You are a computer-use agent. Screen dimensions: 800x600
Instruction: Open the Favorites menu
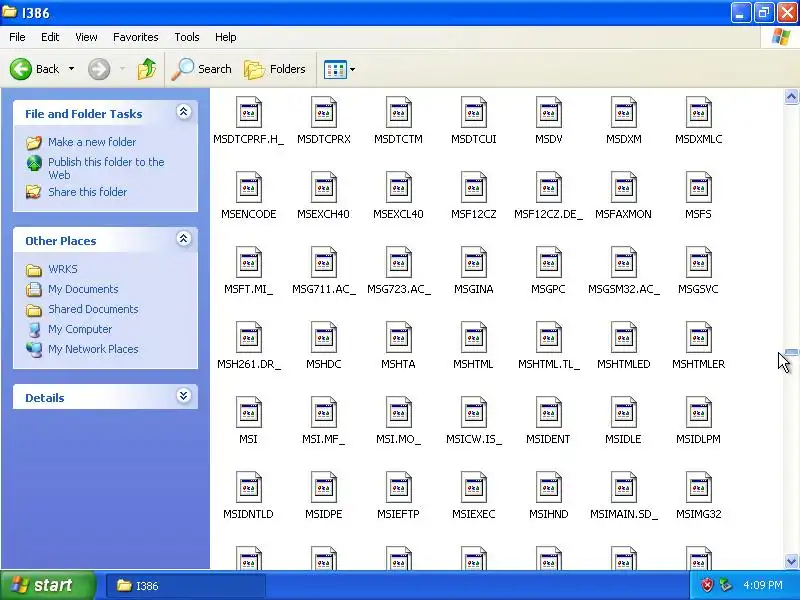136,37
